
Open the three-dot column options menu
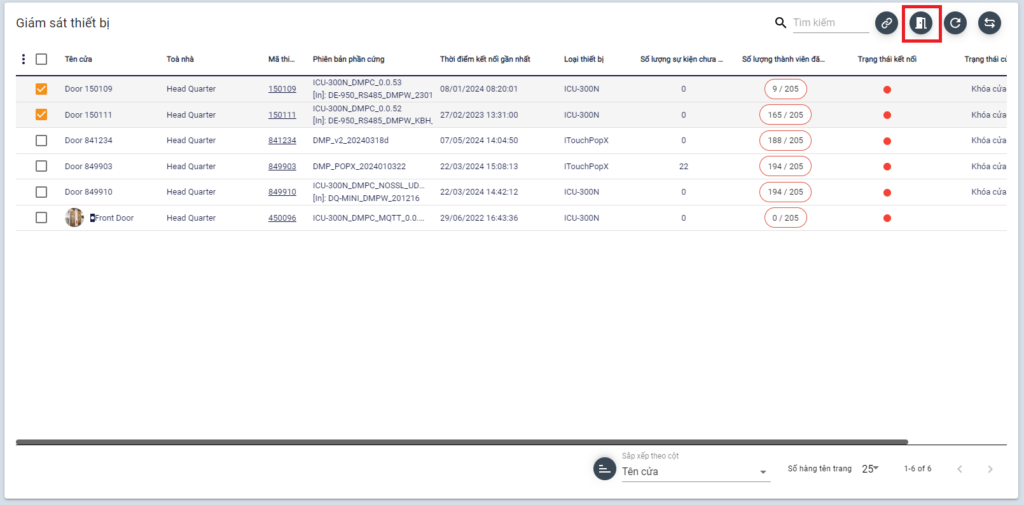tap(24, 59)
